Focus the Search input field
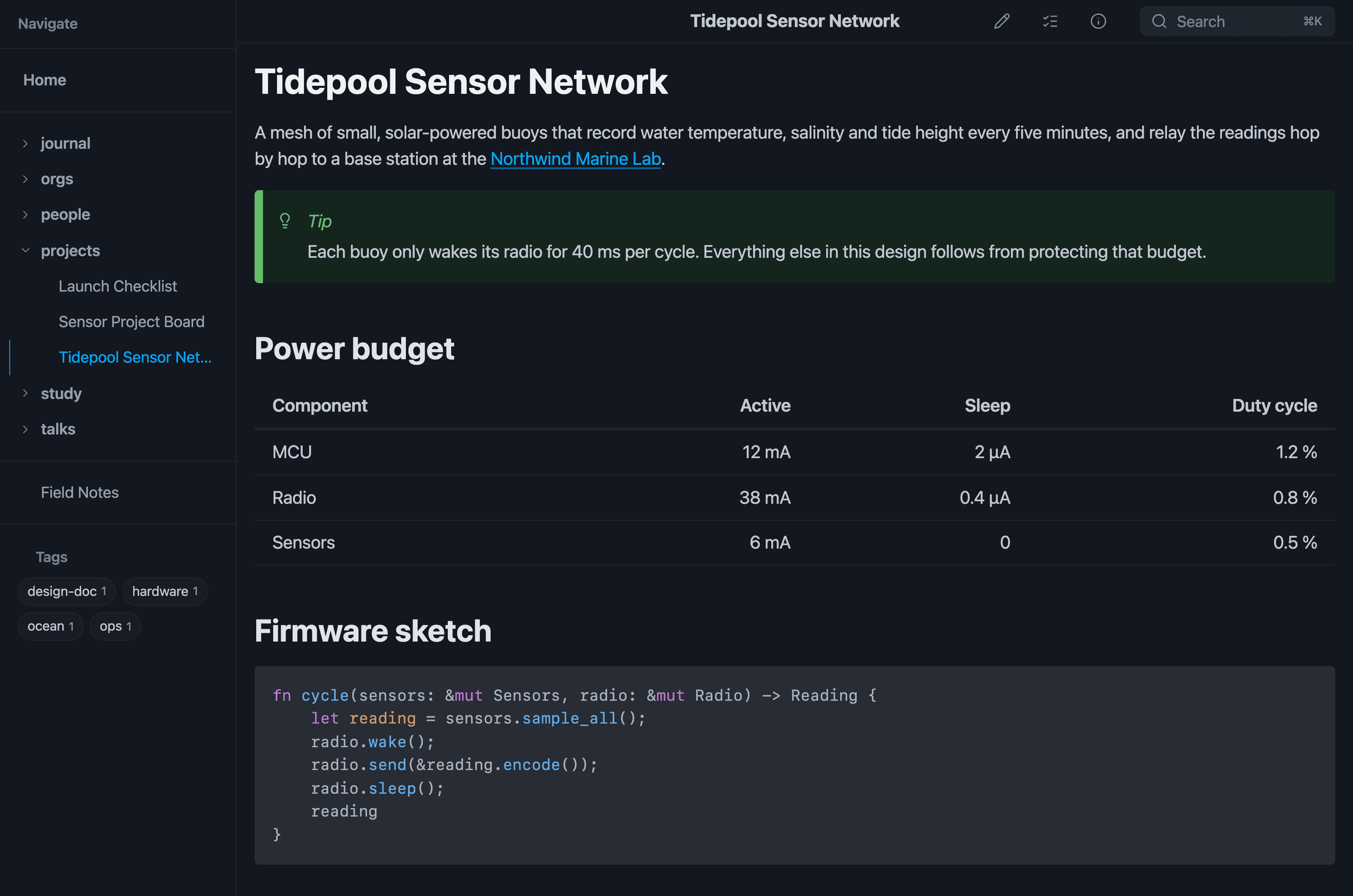The image size is (1353, 896). [1237, 21]
